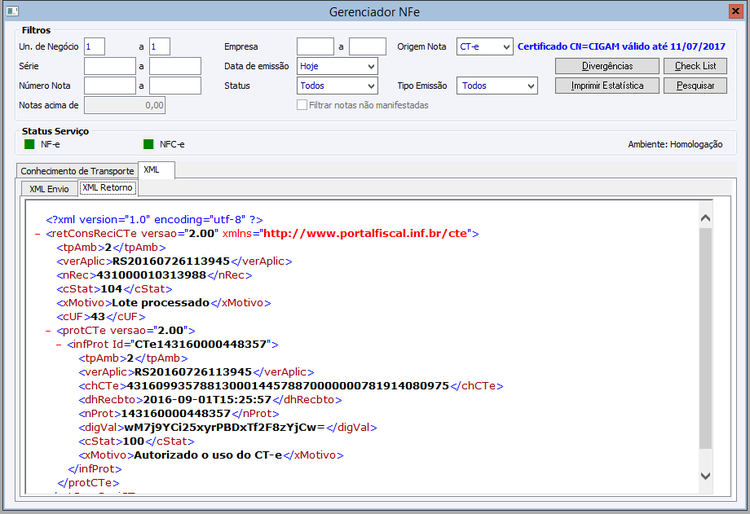The image size is (750, 514).
Task: Click the portalfiscal.inf.br/cte namespace URL
Action: 365,234
